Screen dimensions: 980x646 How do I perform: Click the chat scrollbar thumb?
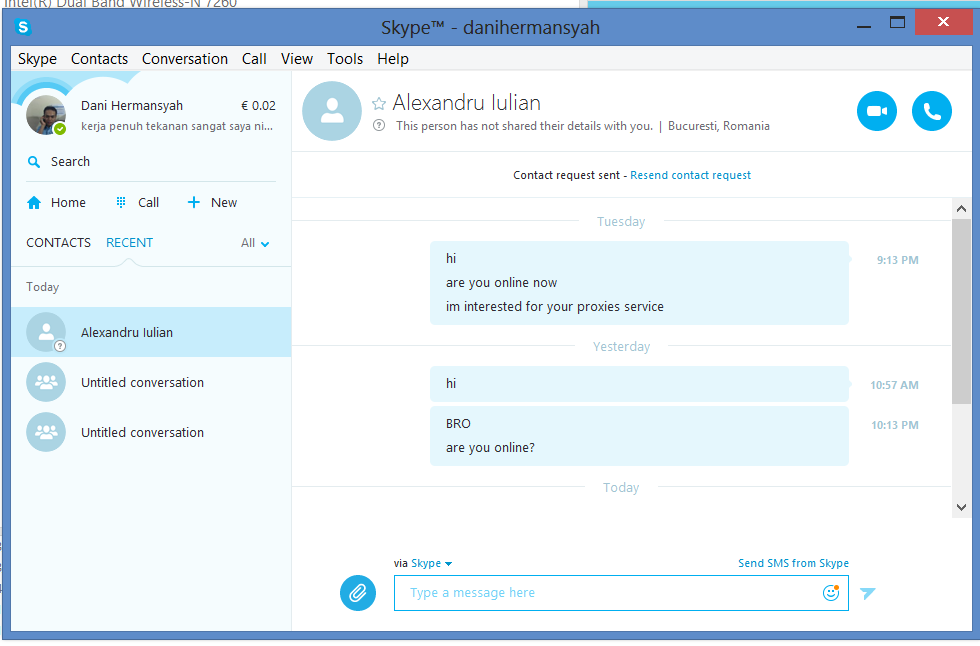click(x=961, y=311)
